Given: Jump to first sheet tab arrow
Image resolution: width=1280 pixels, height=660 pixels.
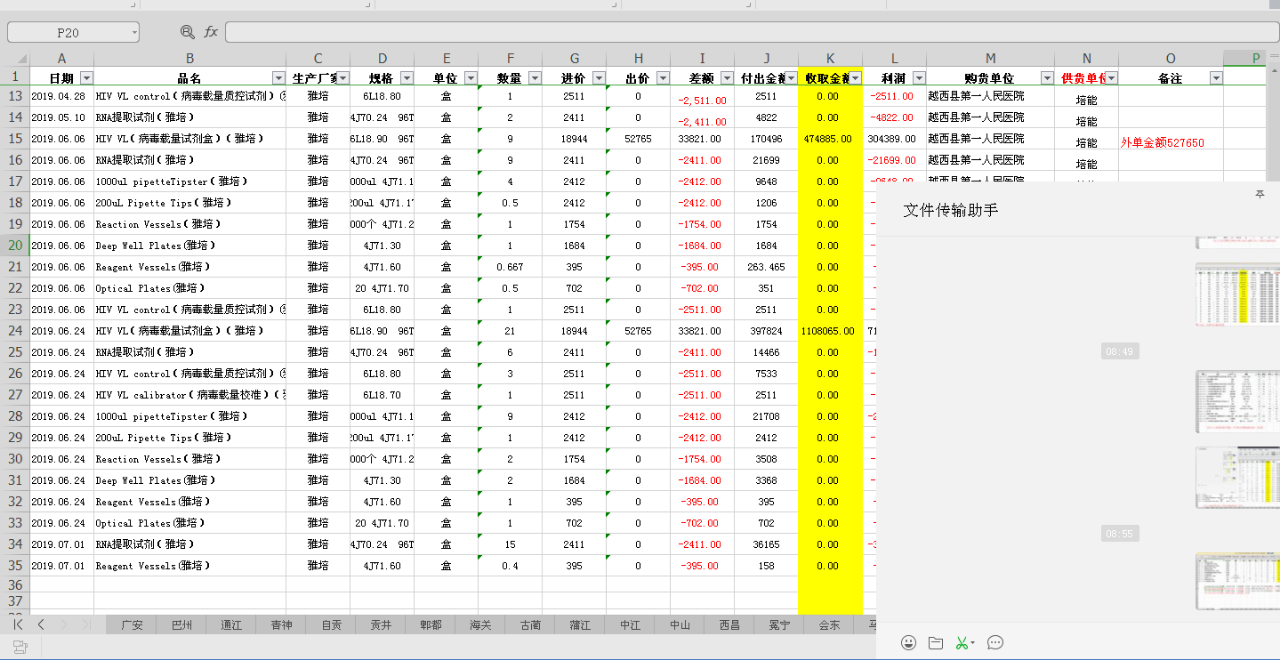Looking at the screenshot, I should click(18, 624).
